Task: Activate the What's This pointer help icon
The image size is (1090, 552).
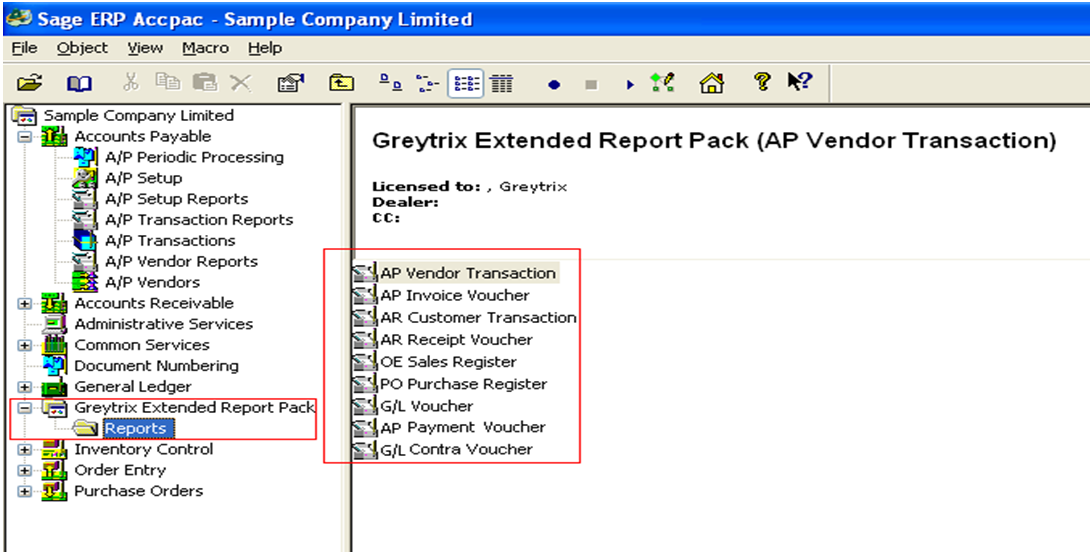Action: point(799,82)
